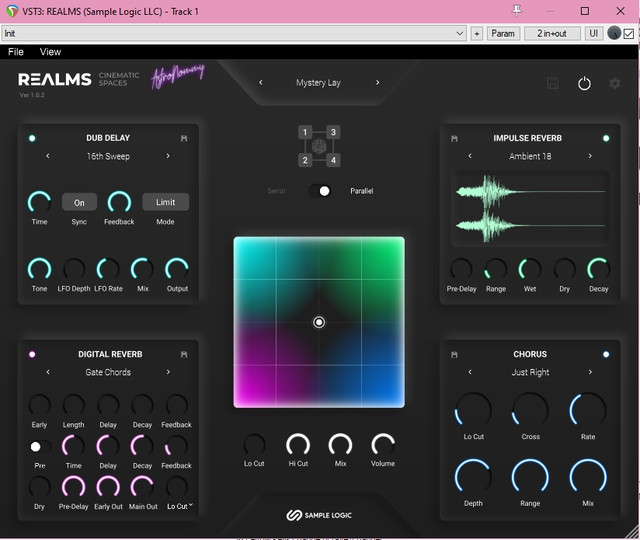640x540 pixels.
Task: Click the global save preset disk icon
Action: (x=553, y=83)
